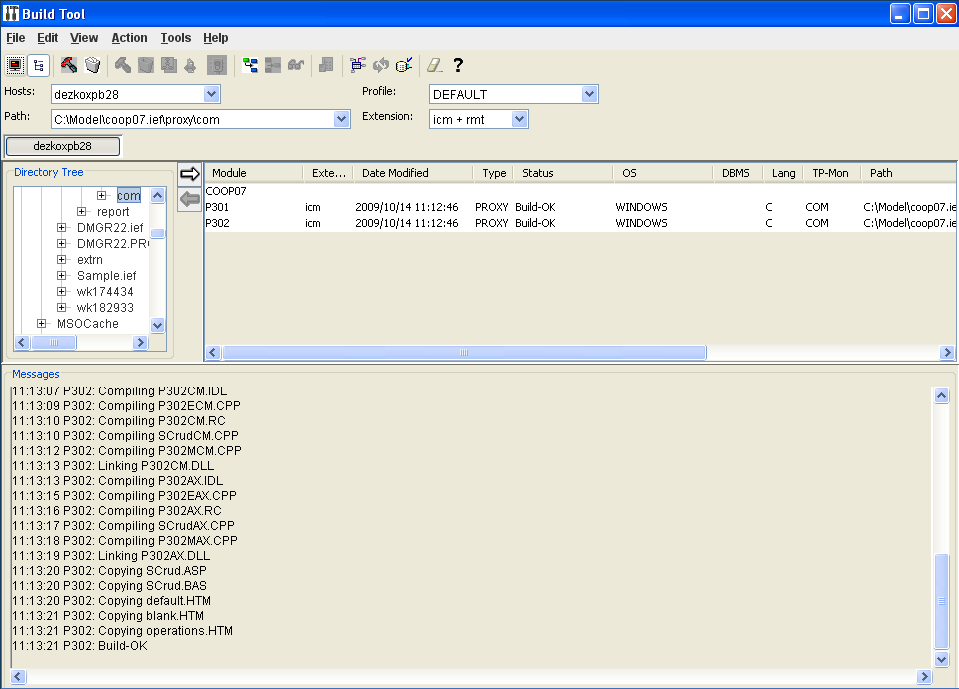This screenshot has height=689, width=959.
Task: Open the Action menu
Action: (129, 38)
